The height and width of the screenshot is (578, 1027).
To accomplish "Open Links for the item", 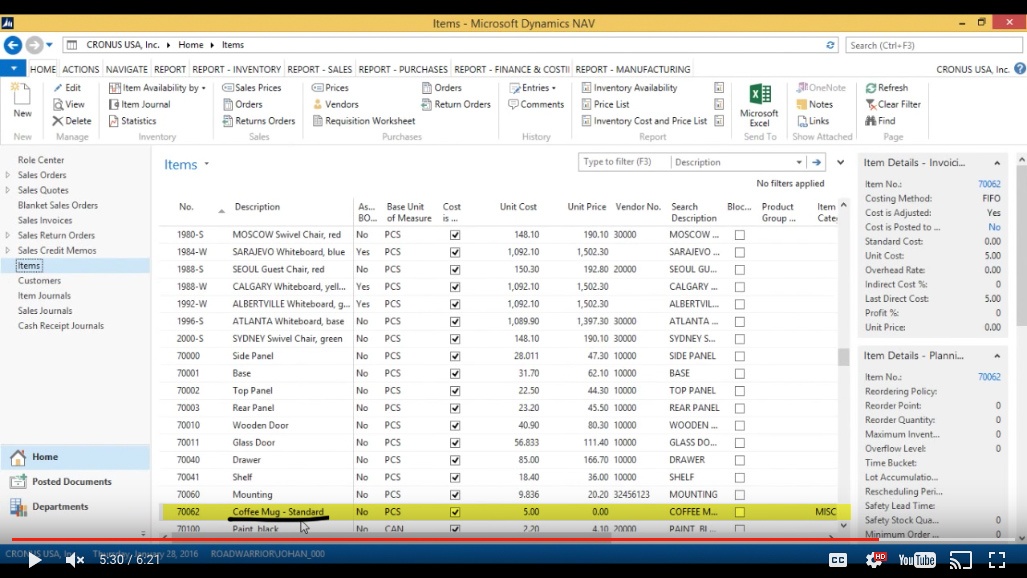I will tap(813, 121).
